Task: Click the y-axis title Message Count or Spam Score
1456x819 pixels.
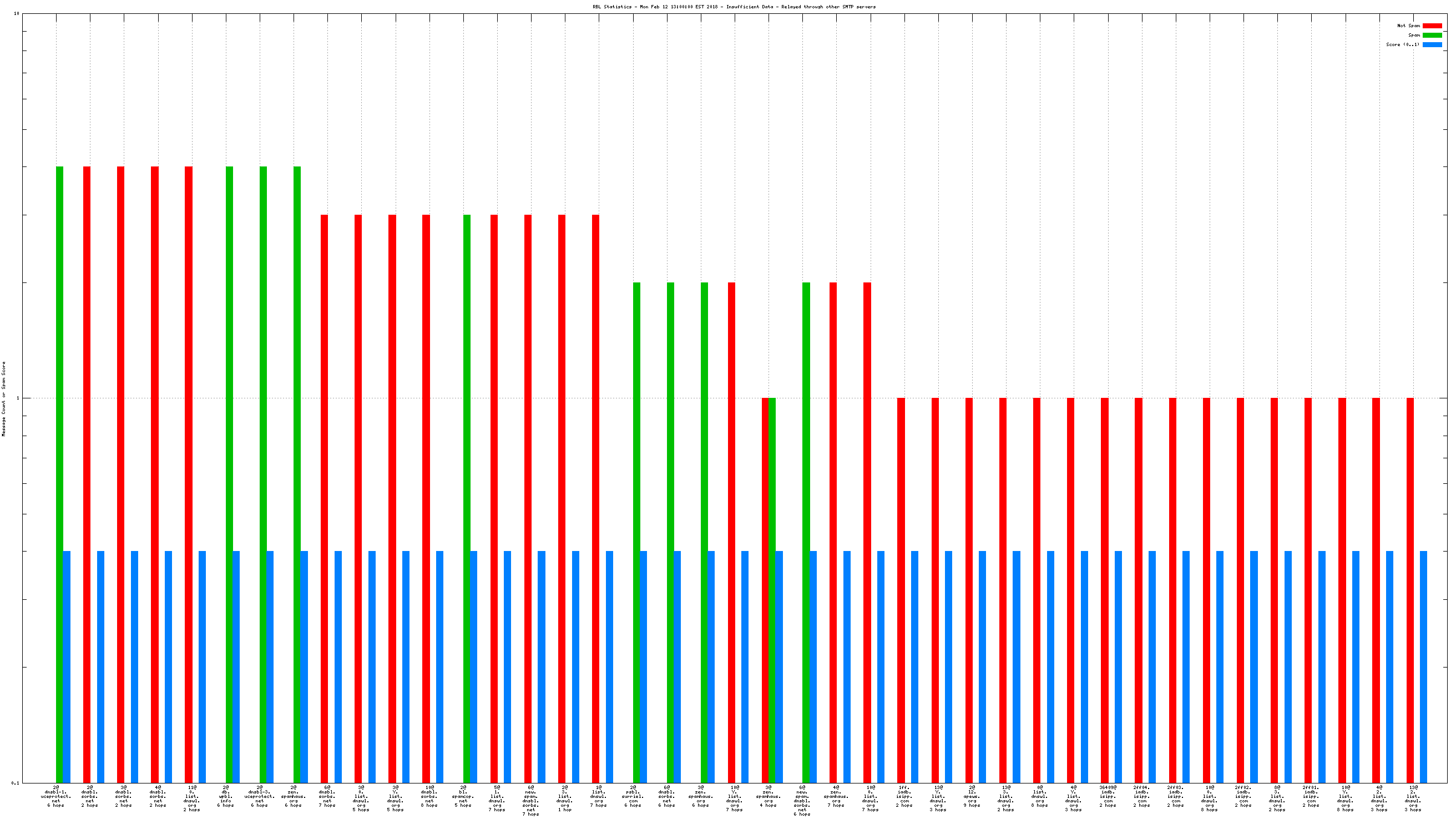Action: click(x=4, y=398)
